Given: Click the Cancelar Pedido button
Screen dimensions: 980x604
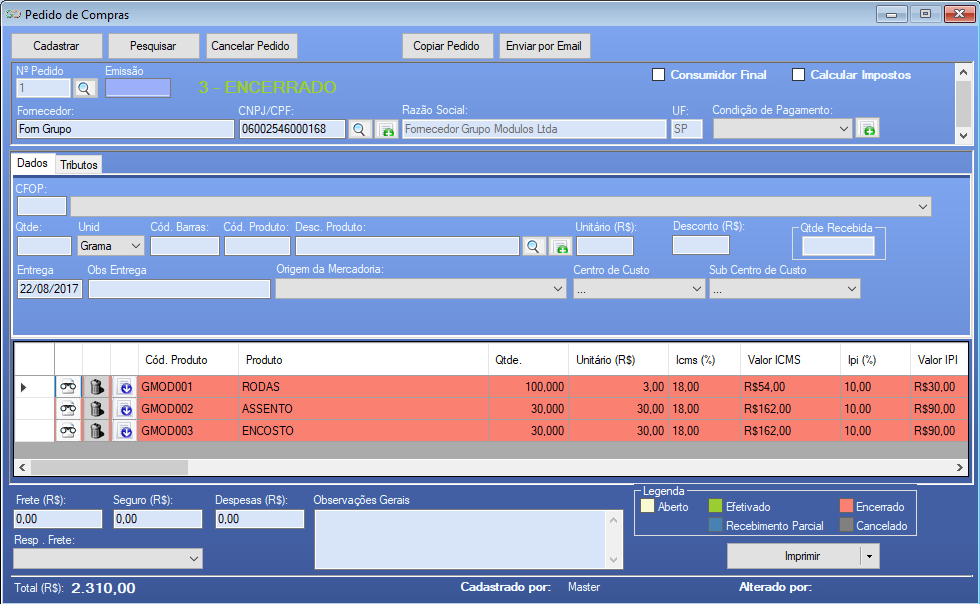Looking at the screenshot, I should (x=251, y=46).
